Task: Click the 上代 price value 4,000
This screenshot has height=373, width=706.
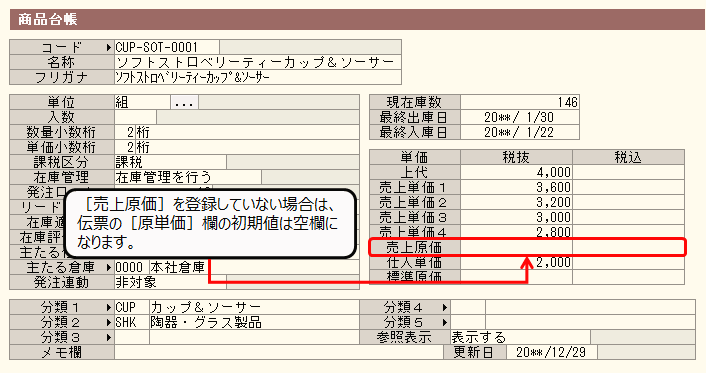Action: click(516, 172)
